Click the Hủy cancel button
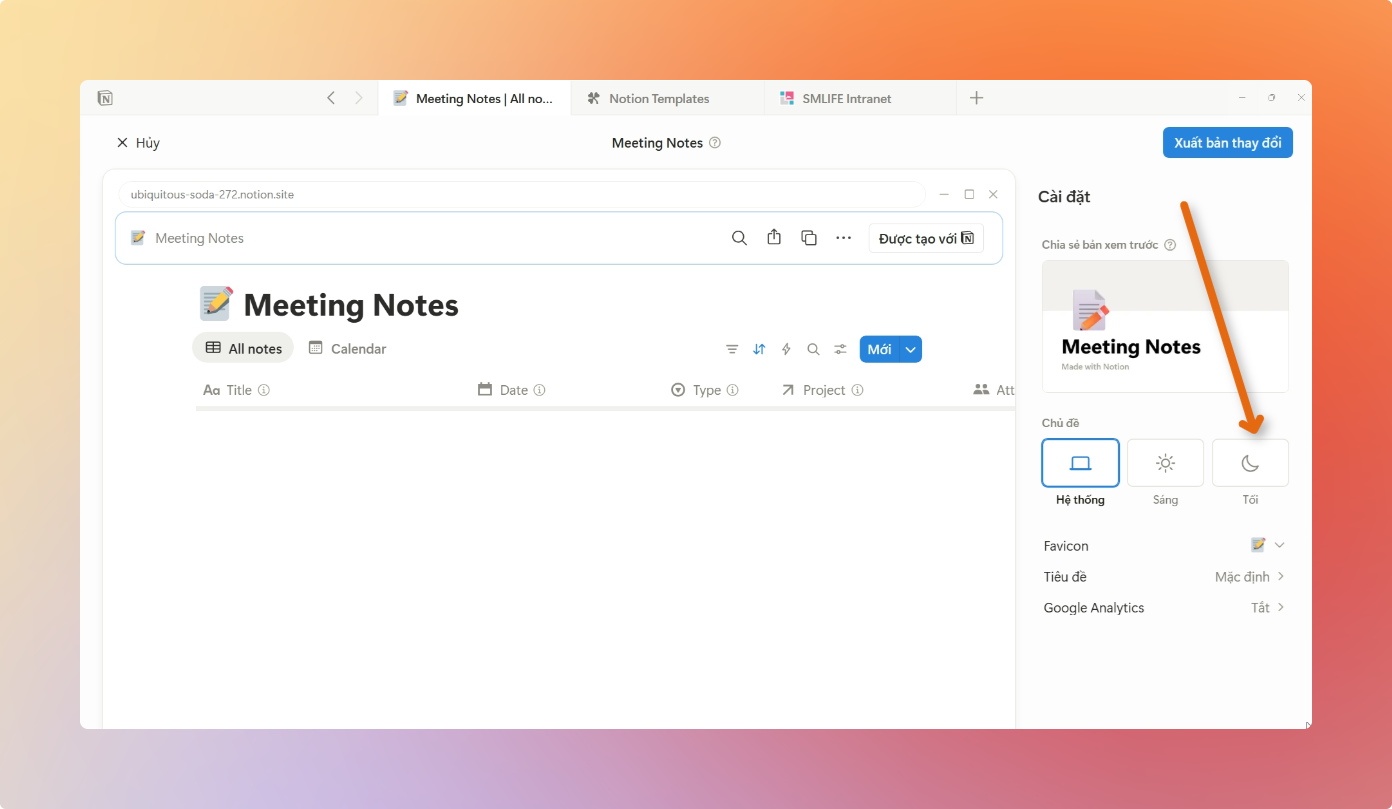This screenshot has height=809, width=1392. pyautogui.click(x=138, y=143)
